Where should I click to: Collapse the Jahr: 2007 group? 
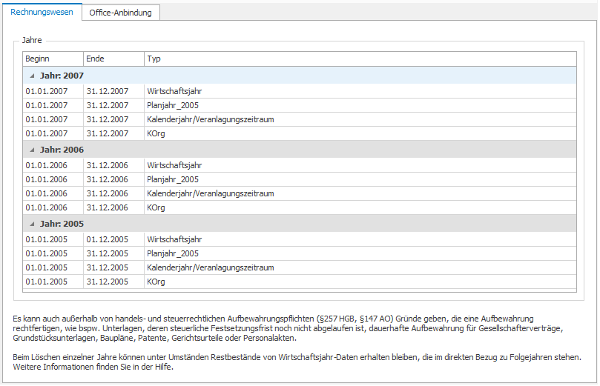(x=32, y=76)
